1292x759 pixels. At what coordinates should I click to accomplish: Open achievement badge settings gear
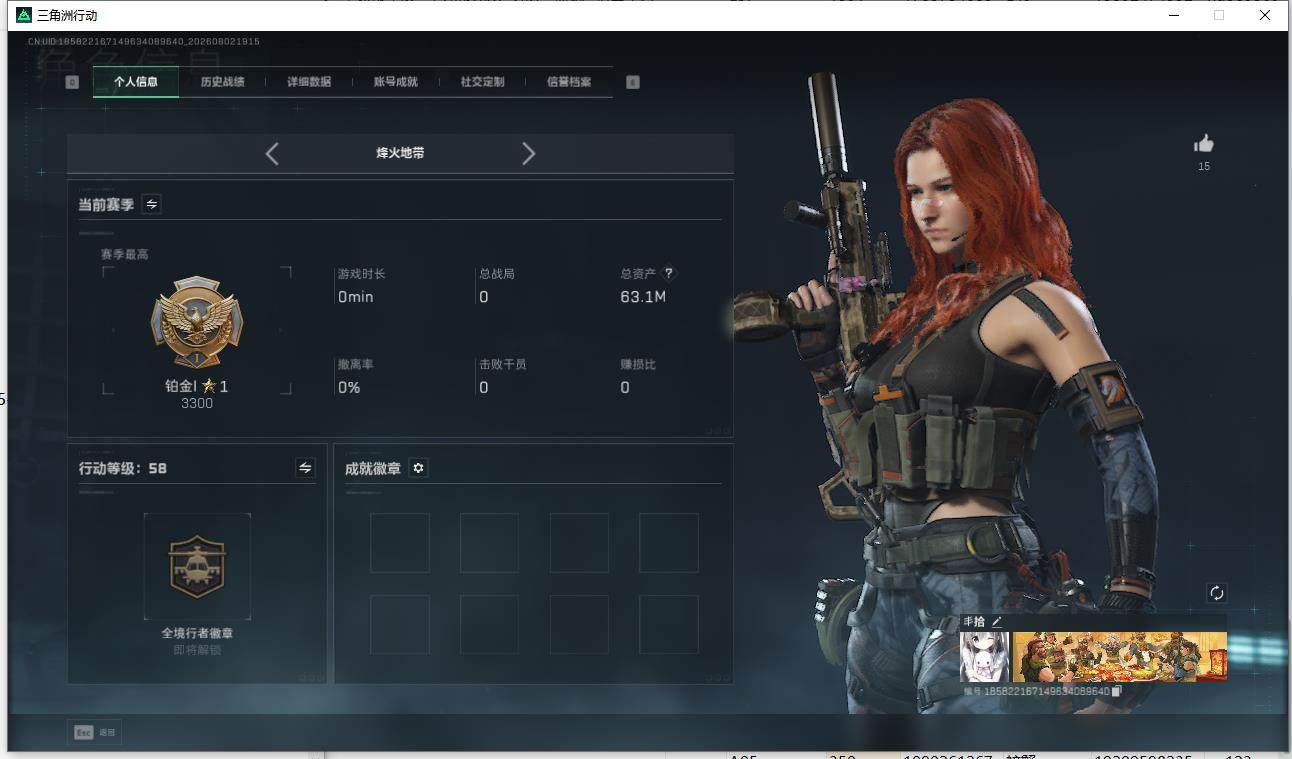point(419,468)
